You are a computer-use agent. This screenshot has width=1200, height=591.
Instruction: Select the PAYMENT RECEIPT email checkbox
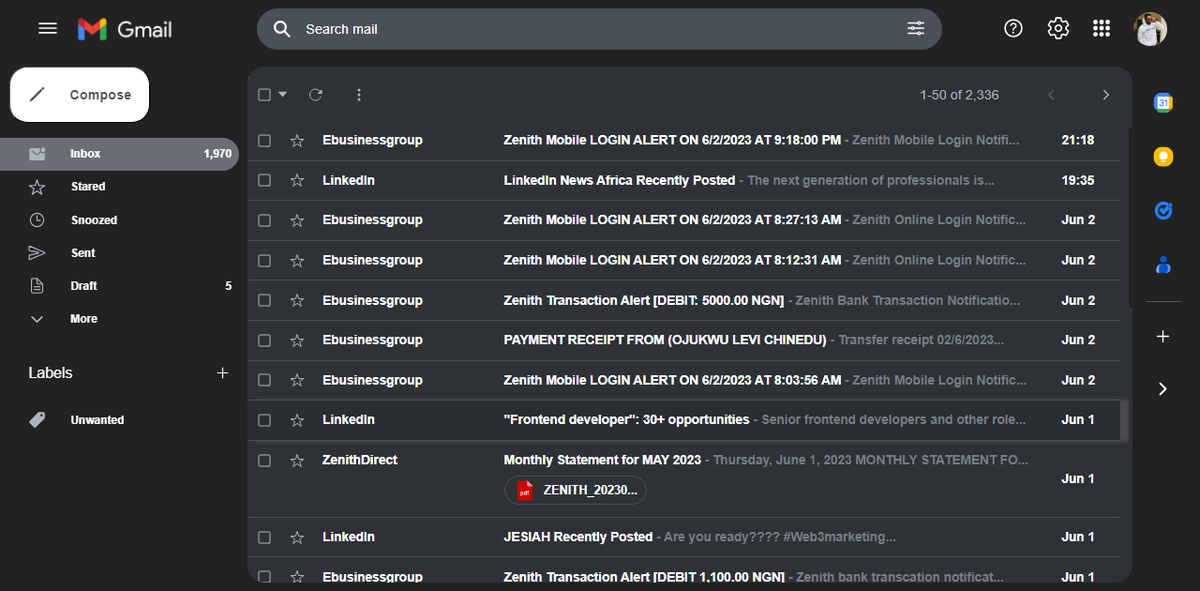point(264,341)
